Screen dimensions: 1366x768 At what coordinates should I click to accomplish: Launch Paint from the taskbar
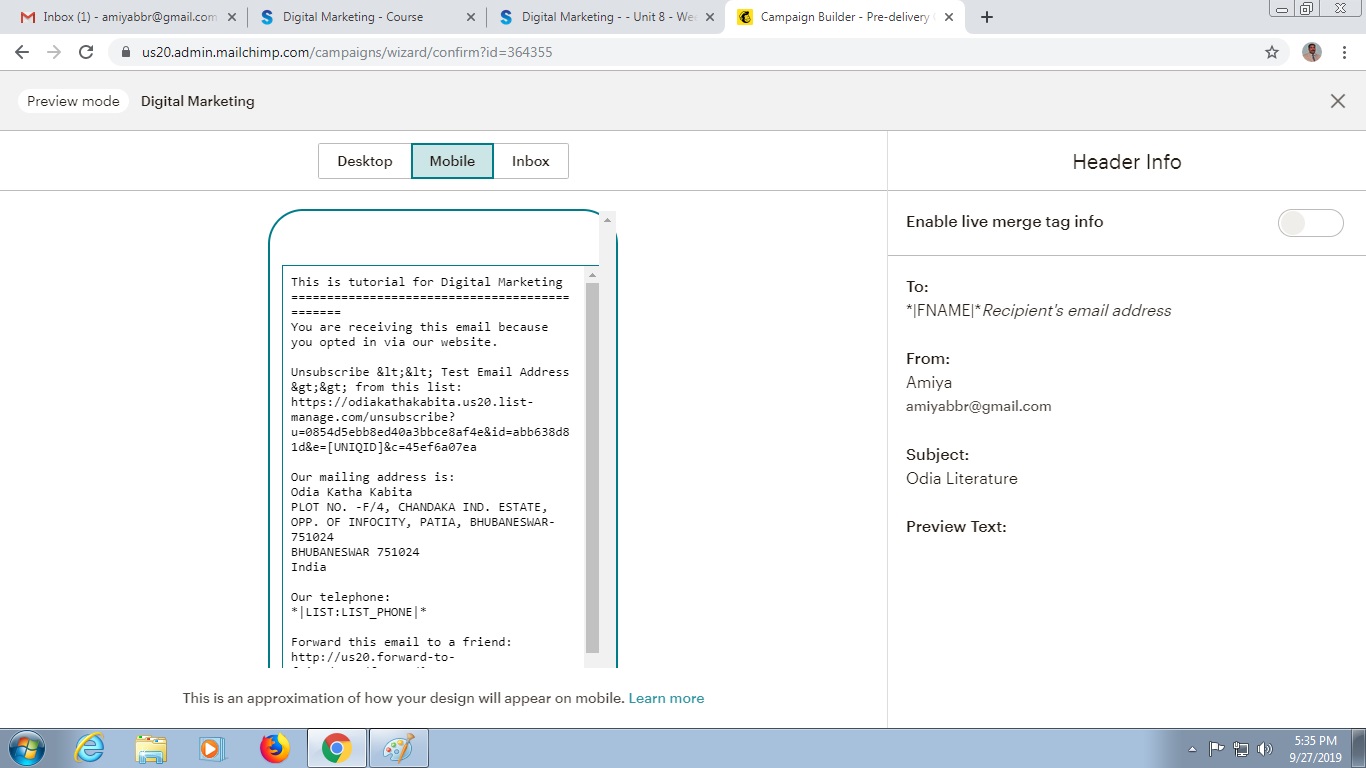click(x=398, y=748)
